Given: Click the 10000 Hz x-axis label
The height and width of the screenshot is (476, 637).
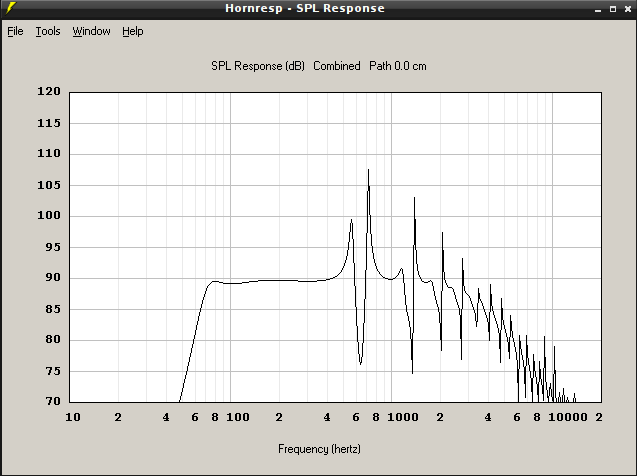Looking at the screenshot, I should click(x=568, y=418).
